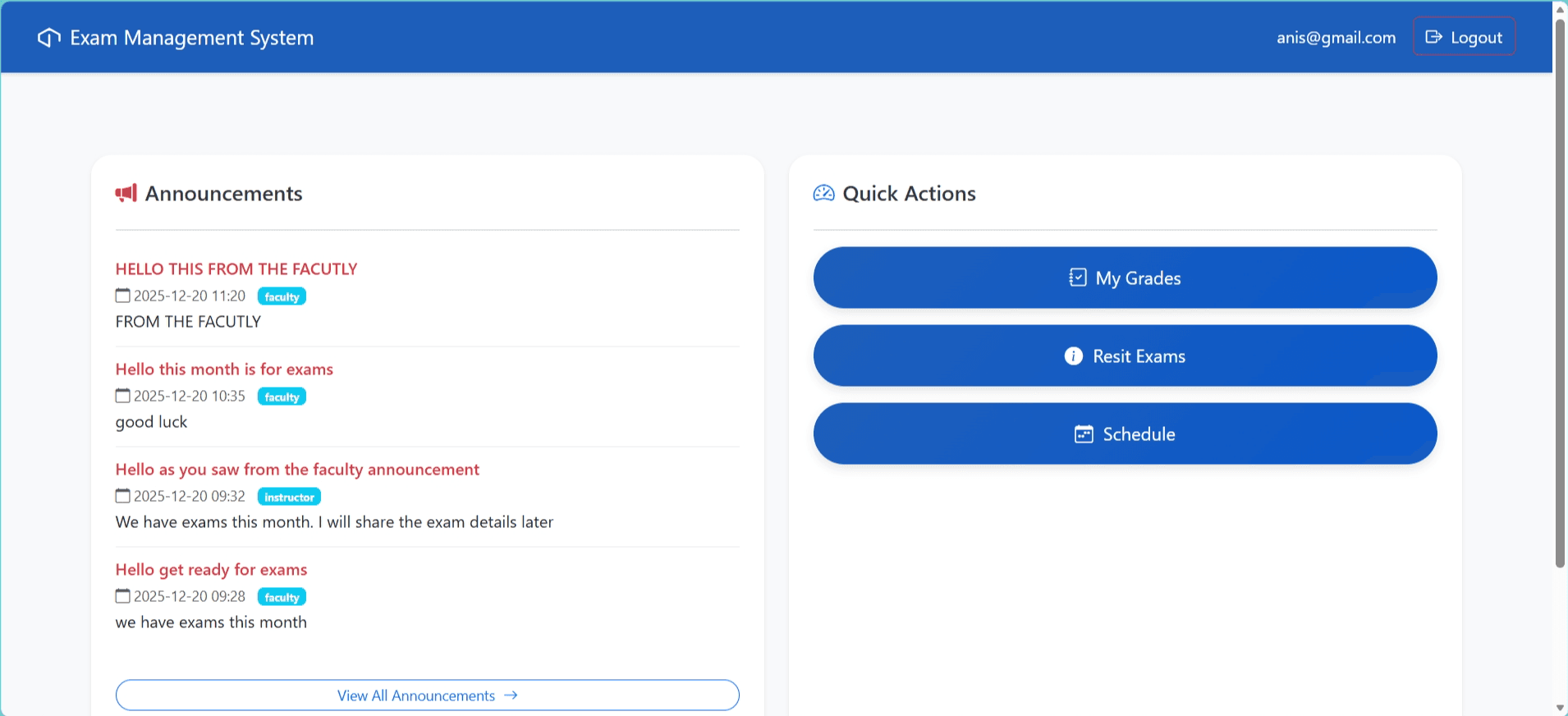Image resolution: width=1568 pixels, height=716 pixels.
Task: Click the checklist icon in My Grades
Action: click(1078, 278)
